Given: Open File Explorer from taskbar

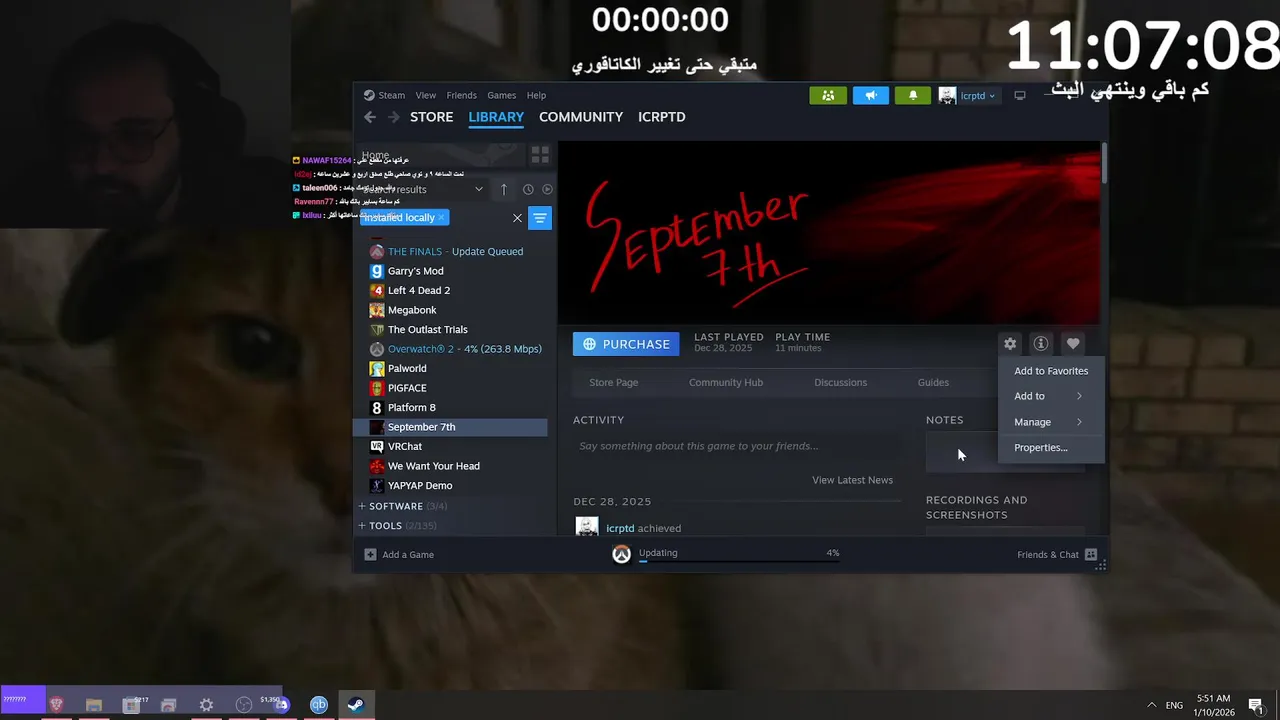Looking at the screenshot, I should pos(94,705).
